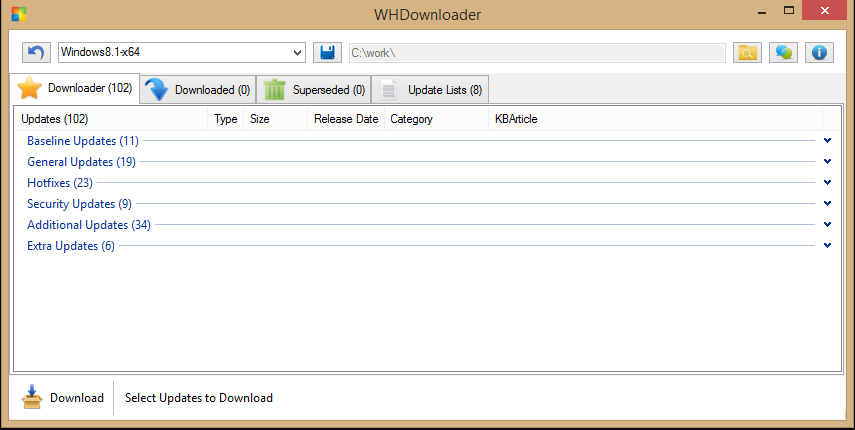The width and height of the screenshot is (855, 430).
Task: Click the KBArticle column header
Action: [x=655, y=119]
